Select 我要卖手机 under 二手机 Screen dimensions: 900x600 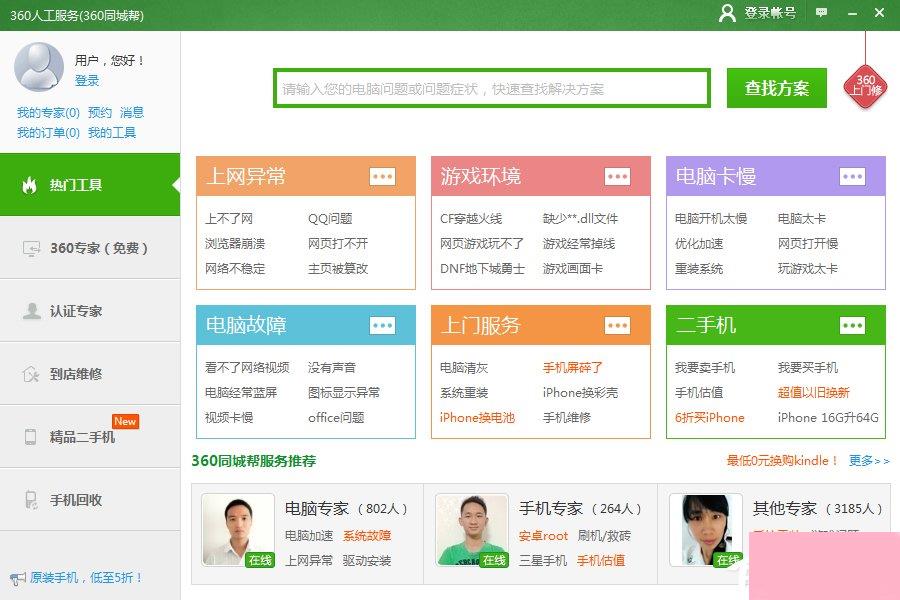tap(704, 367)
